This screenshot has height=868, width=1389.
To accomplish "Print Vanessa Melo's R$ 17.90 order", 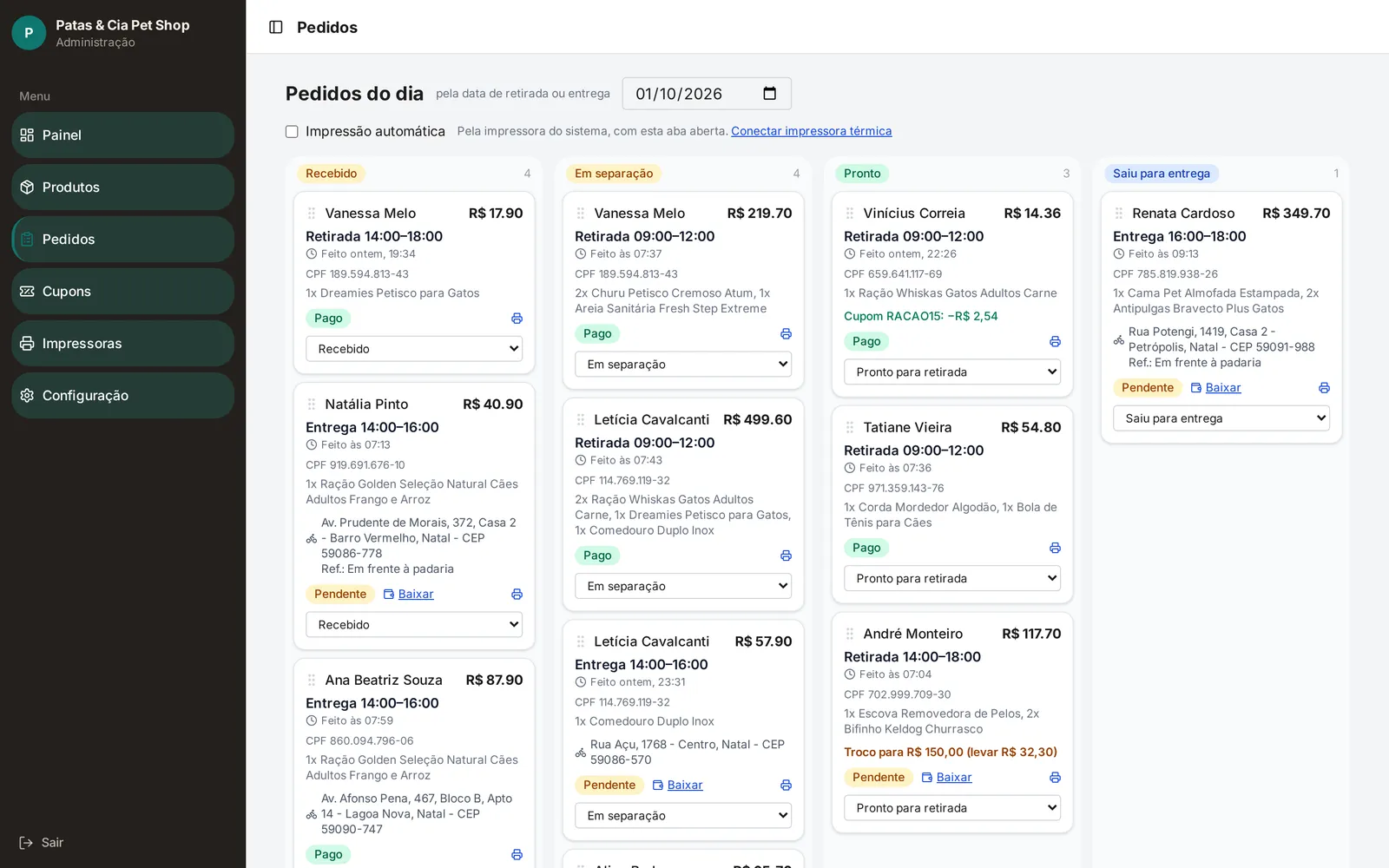I will (x=517, y=319).
